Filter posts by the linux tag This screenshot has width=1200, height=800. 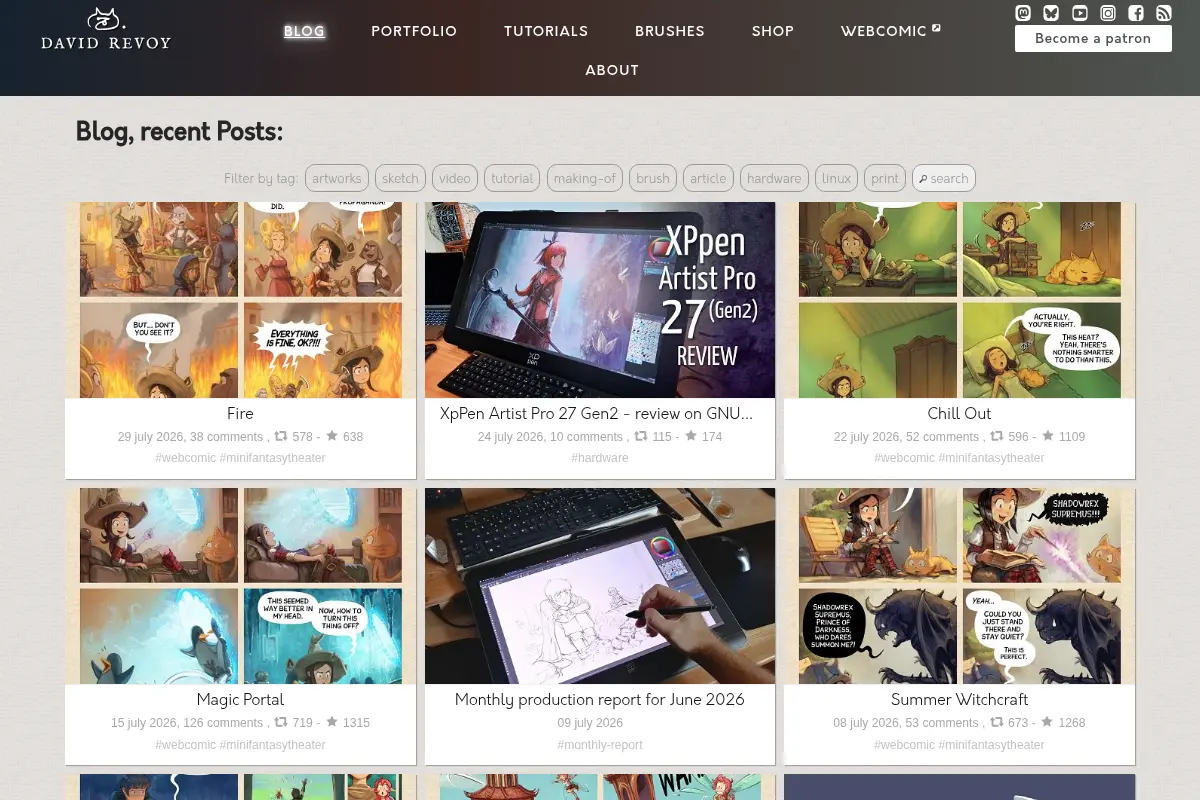[x=836, y=178]
